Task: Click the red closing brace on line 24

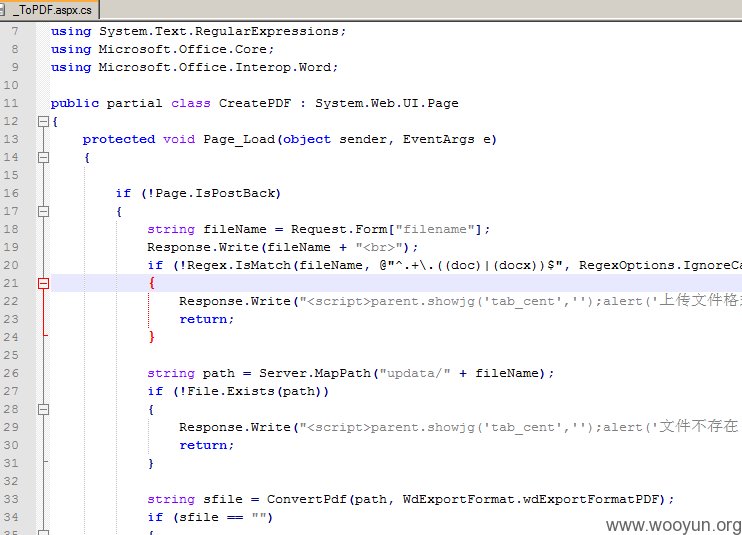Action: click(151, 337)
